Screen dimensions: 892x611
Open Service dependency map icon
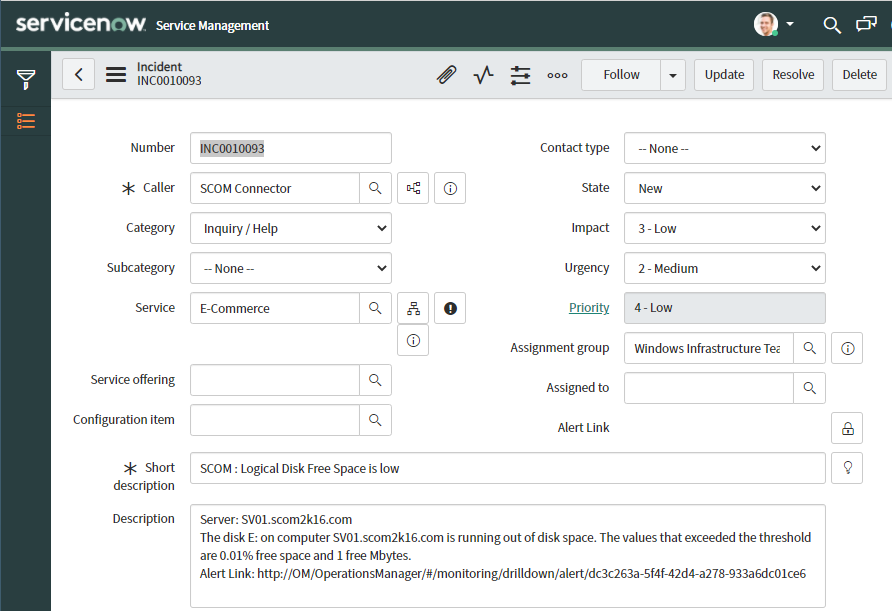[x=413, y=308]
